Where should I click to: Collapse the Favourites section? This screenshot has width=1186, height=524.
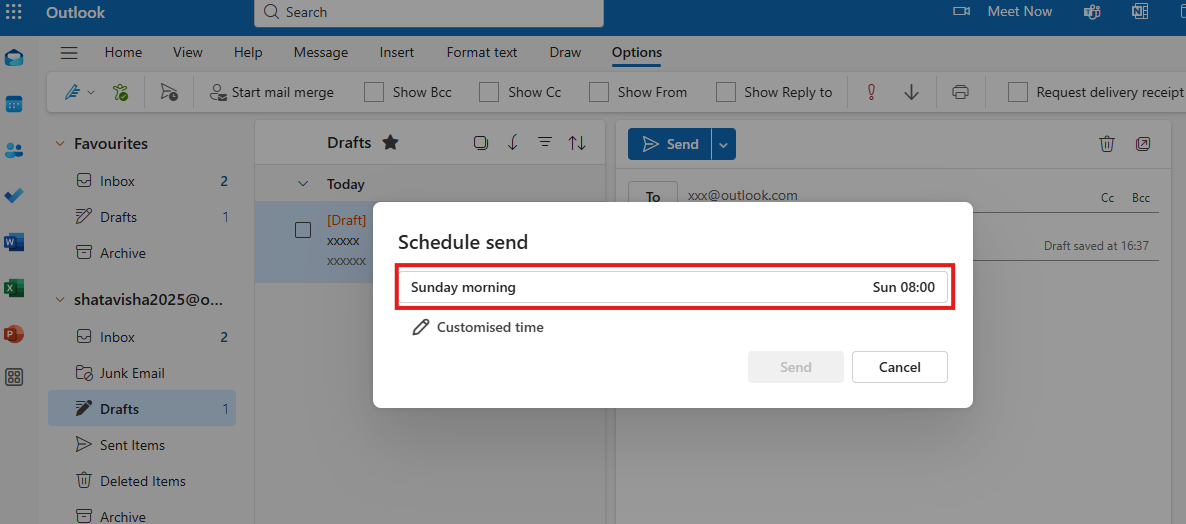pyautogui.click(x=60, y=144)
